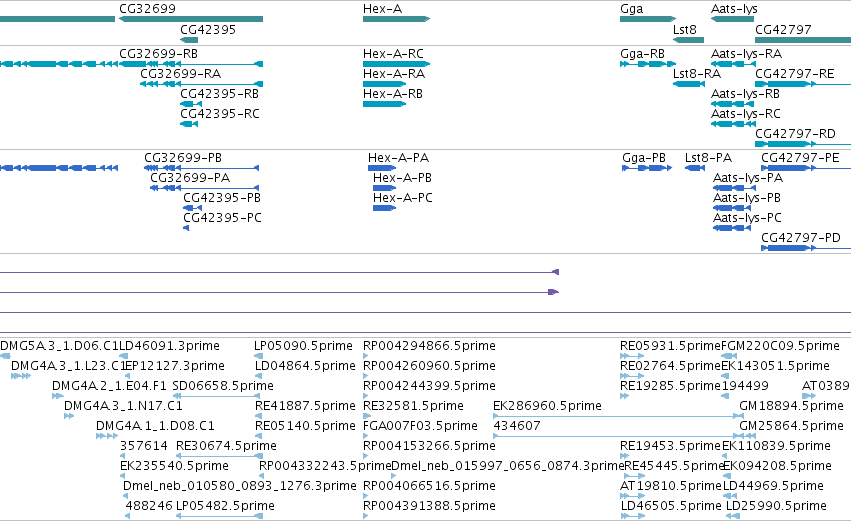This screenshot has width=851, height=521.
Task: Click the DMG4A.2_1.E04.F1 label
Action: pos(110,386)
